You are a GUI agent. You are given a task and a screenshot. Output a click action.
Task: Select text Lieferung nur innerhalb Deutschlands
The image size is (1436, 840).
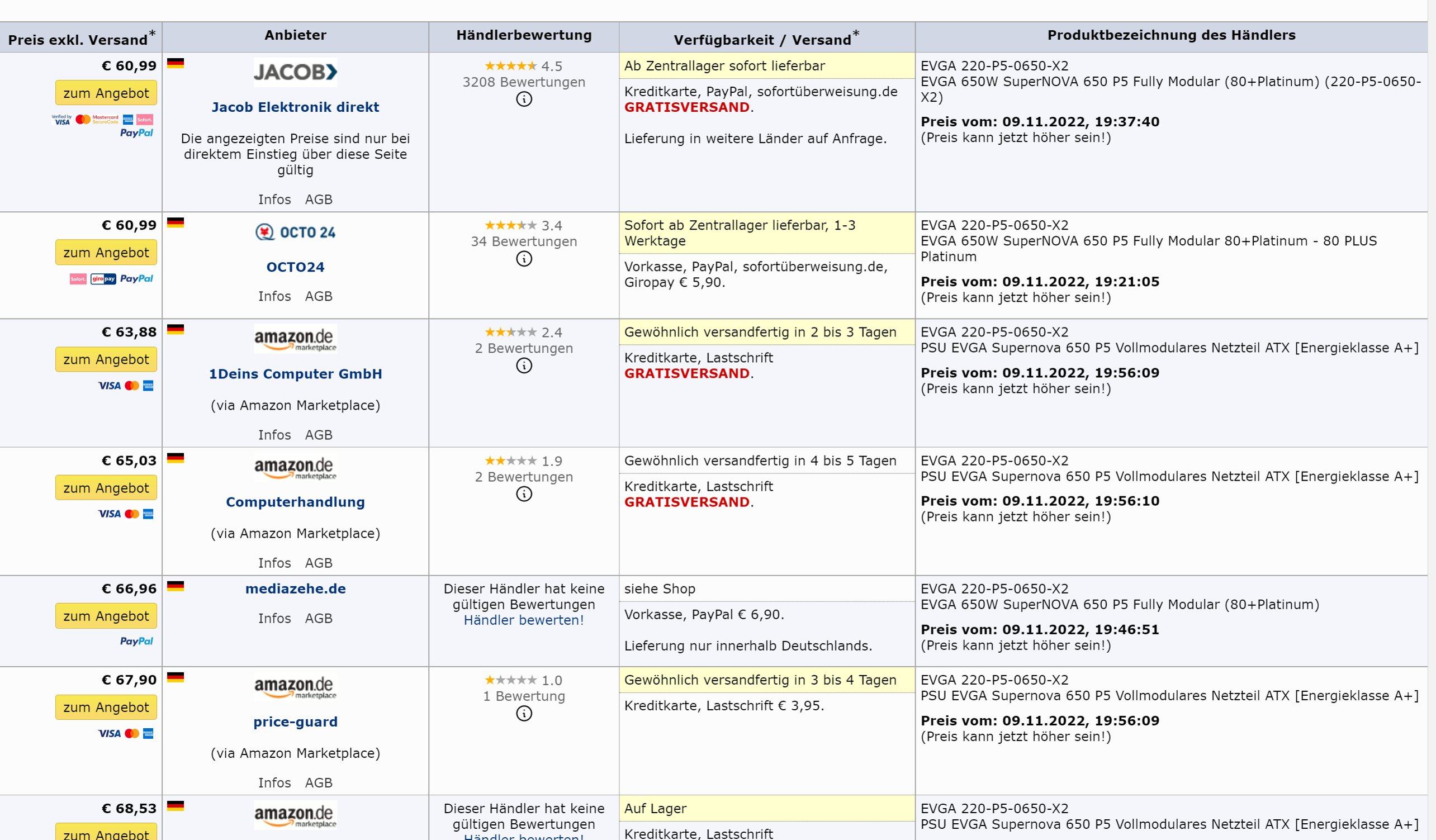tap(748, 646)
